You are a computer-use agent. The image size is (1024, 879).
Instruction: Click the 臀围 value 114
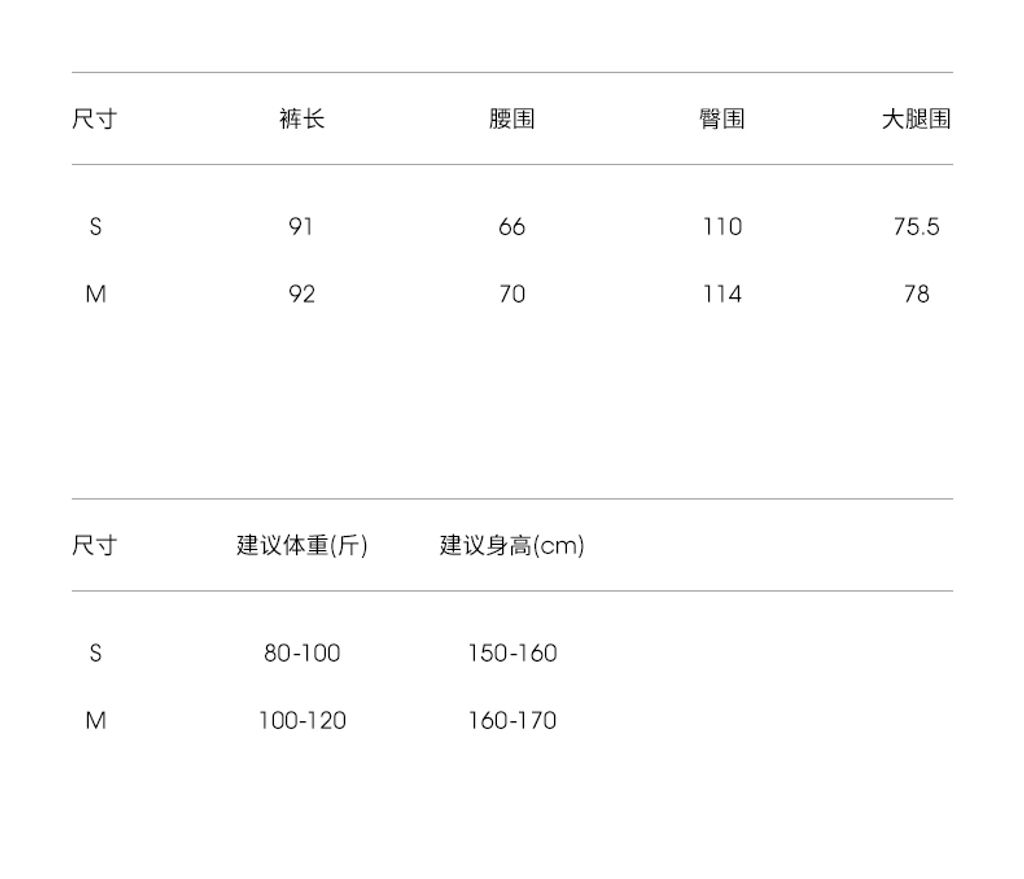click(722, 294)
